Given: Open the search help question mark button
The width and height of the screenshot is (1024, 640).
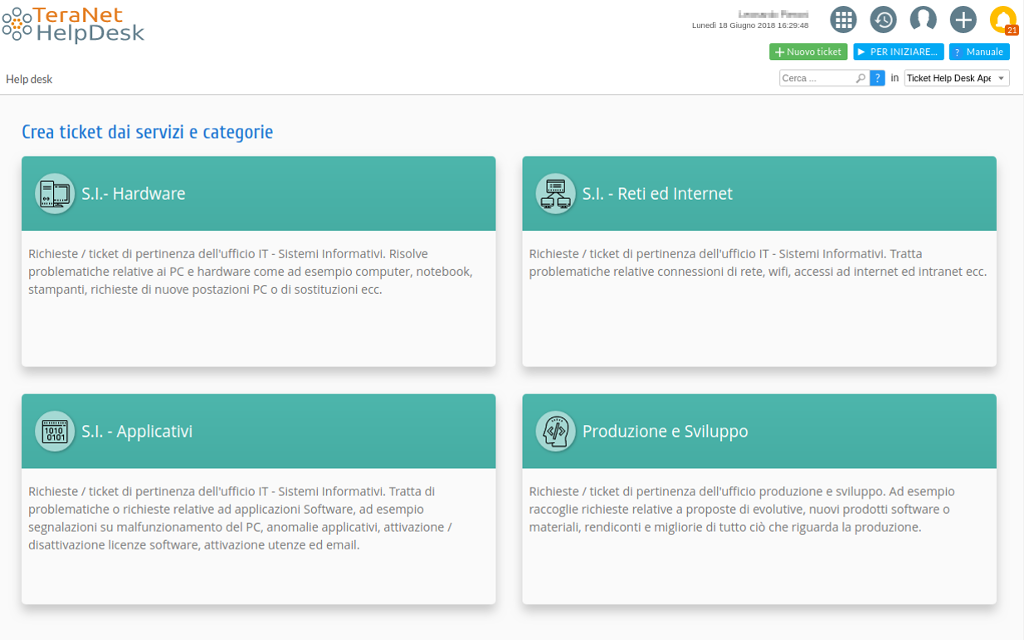Looking at the screenshot, I should coord(877,77).
